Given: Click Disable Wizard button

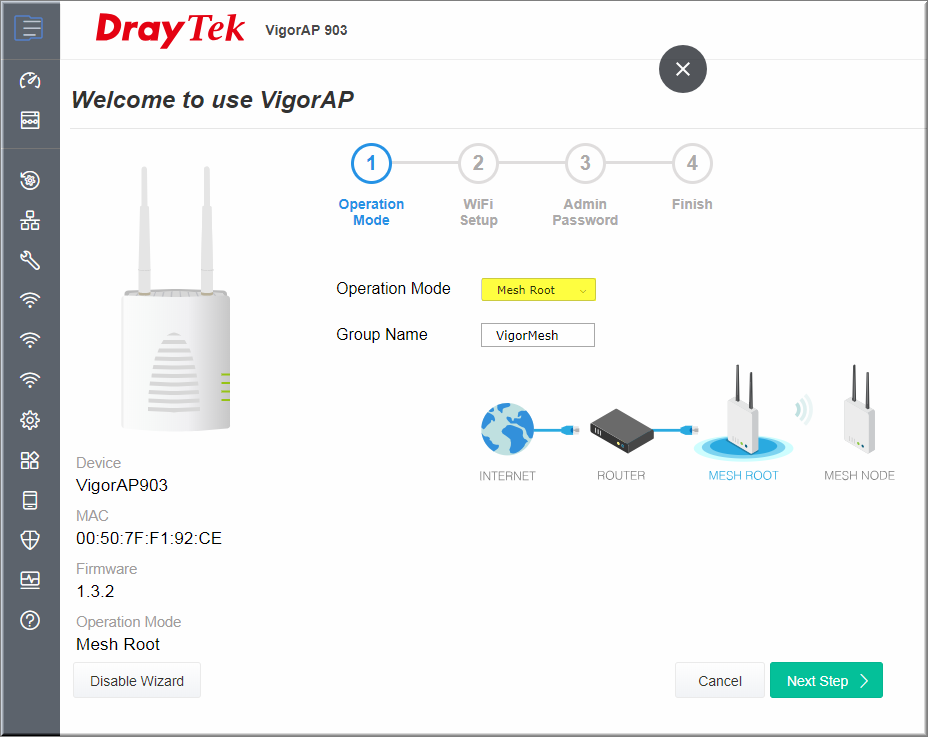Looking at the screenshot, I should point(137,680).
